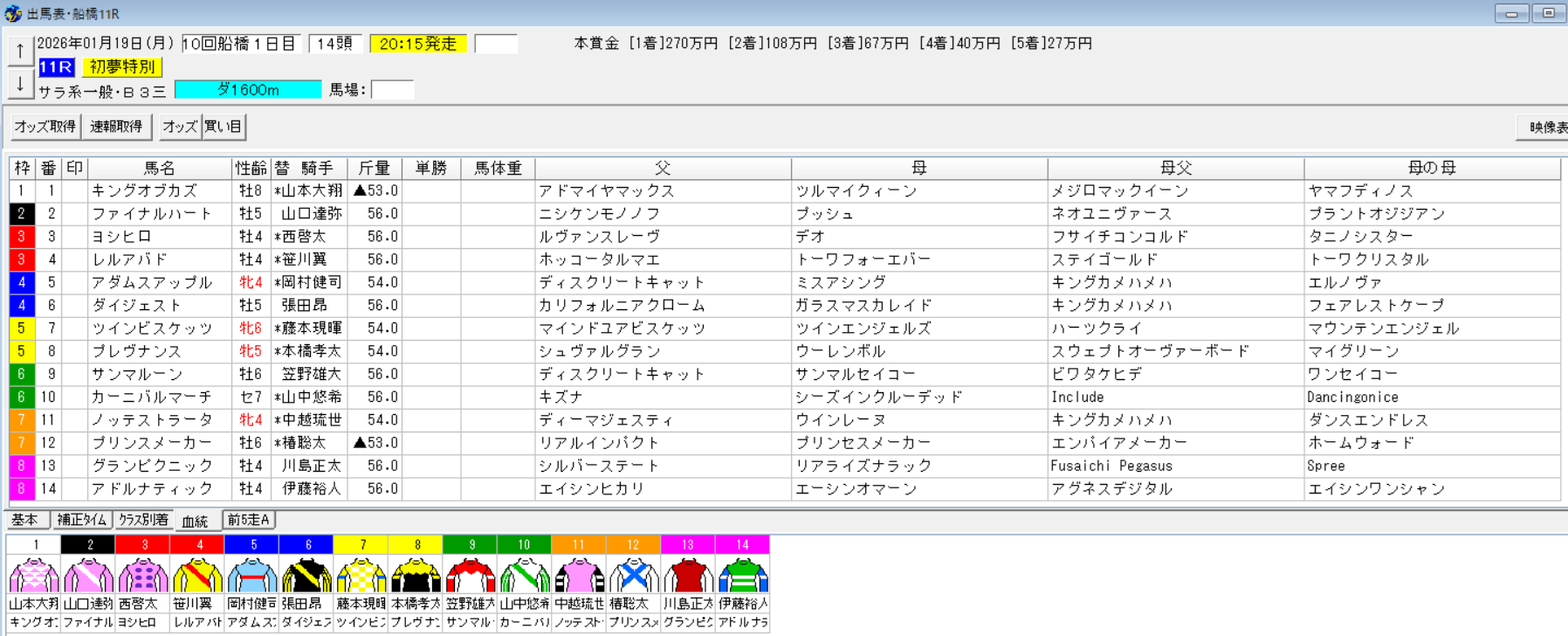
Task: Click the up arrow to previous race
Action: [20, 52]
